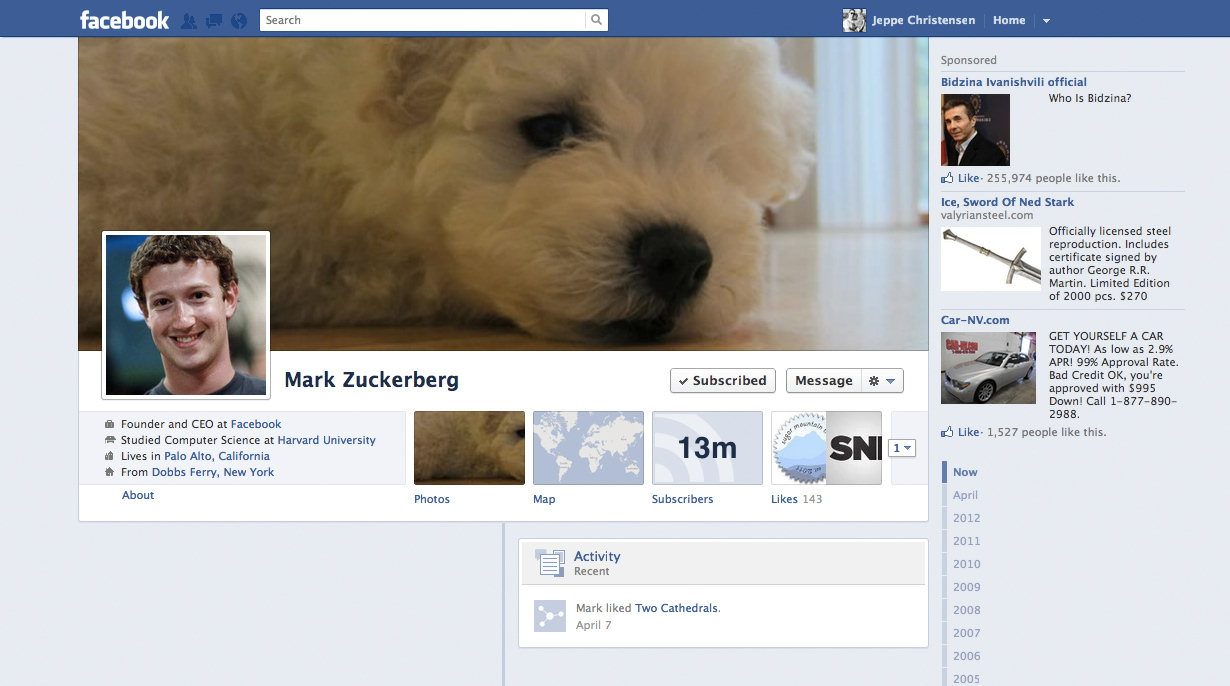Jump to April on the timeline
1230x686 pixels.
[965, 495]
